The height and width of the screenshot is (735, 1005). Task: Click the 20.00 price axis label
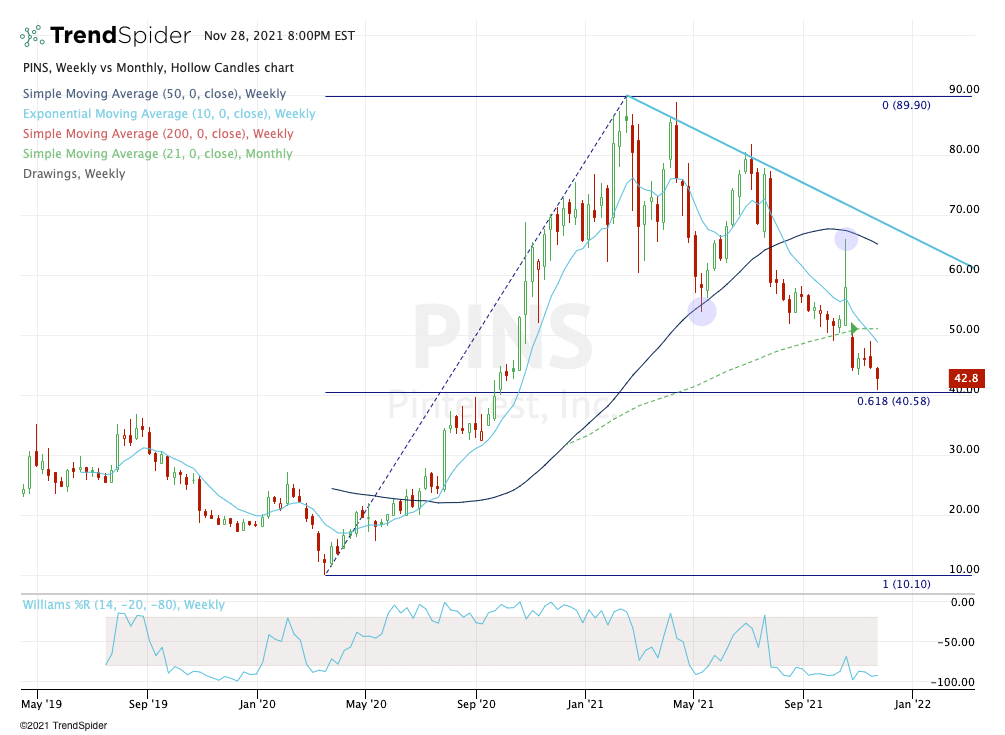click(964, 509)
